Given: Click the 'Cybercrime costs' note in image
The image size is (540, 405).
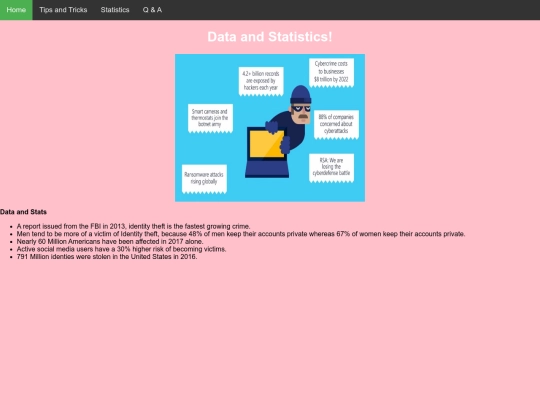Looking at the screenshot, I should click(331, 72).
